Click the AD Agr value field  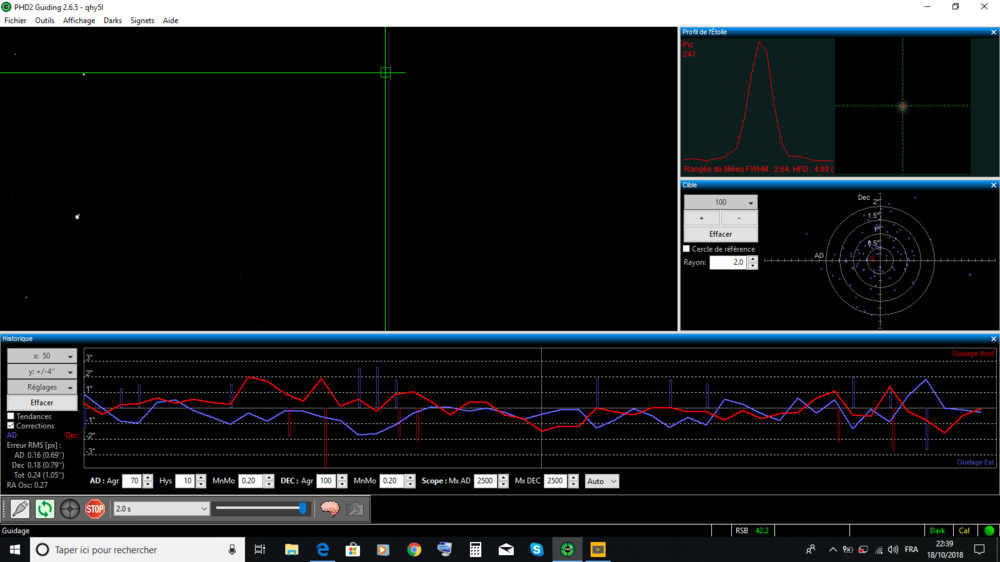132,481
